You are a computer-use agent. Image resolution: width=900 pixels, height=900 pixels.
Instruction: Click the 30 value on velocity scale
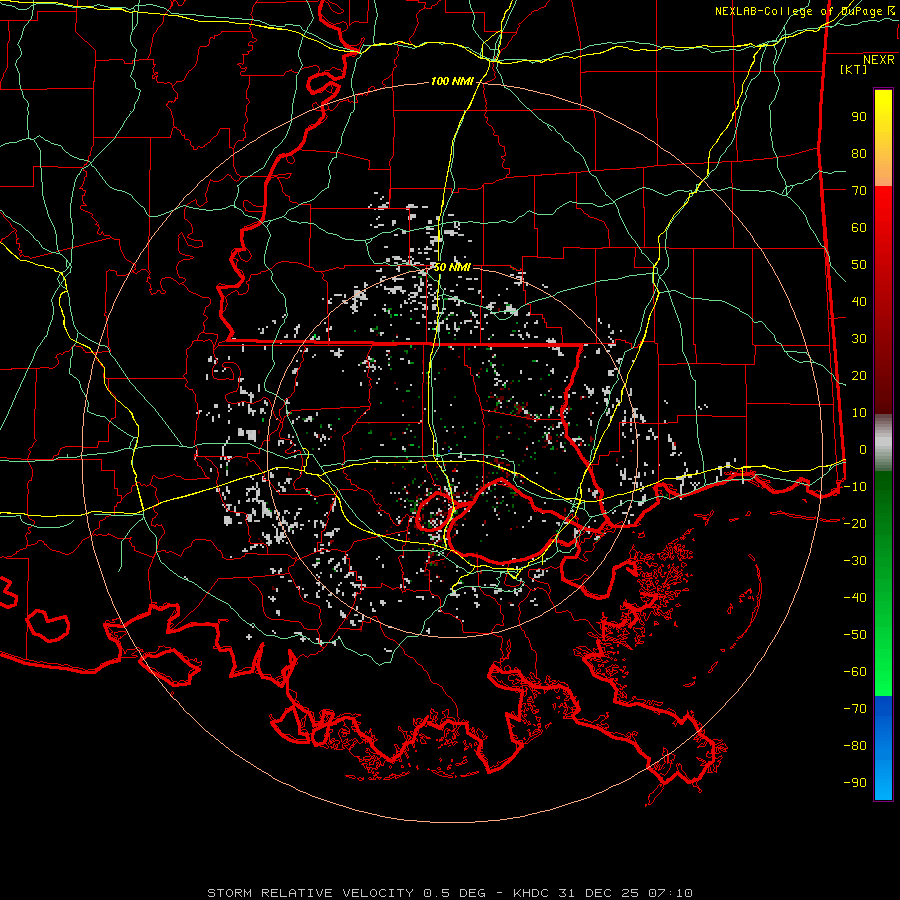[859, 339]
